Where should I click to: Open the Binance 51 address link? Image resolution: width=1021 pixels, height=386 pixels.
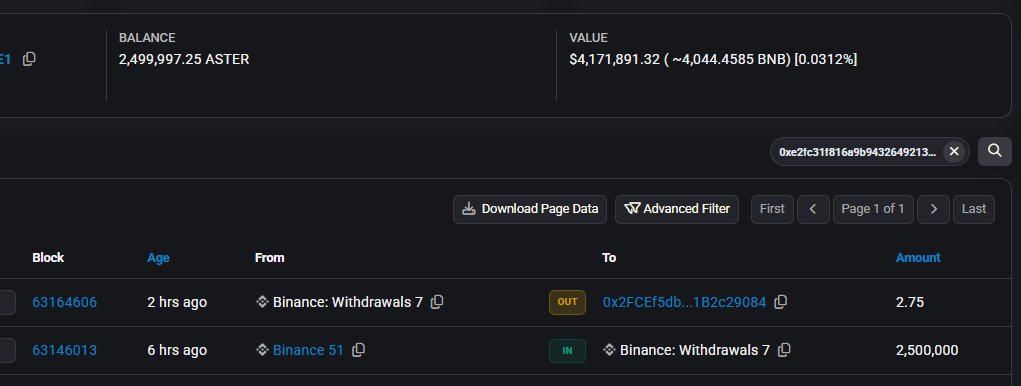tap(308, 350)
